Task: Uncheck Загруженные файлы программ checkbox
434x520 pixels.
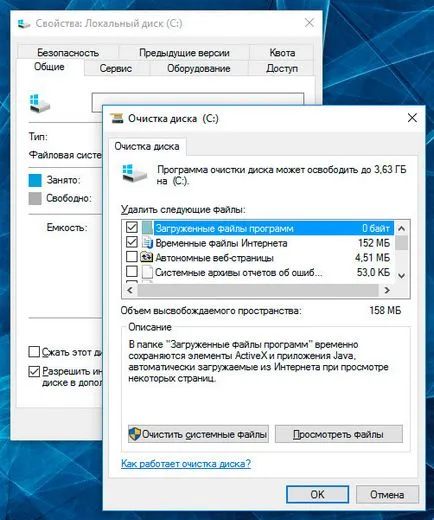Action: (x=132, y=227)
